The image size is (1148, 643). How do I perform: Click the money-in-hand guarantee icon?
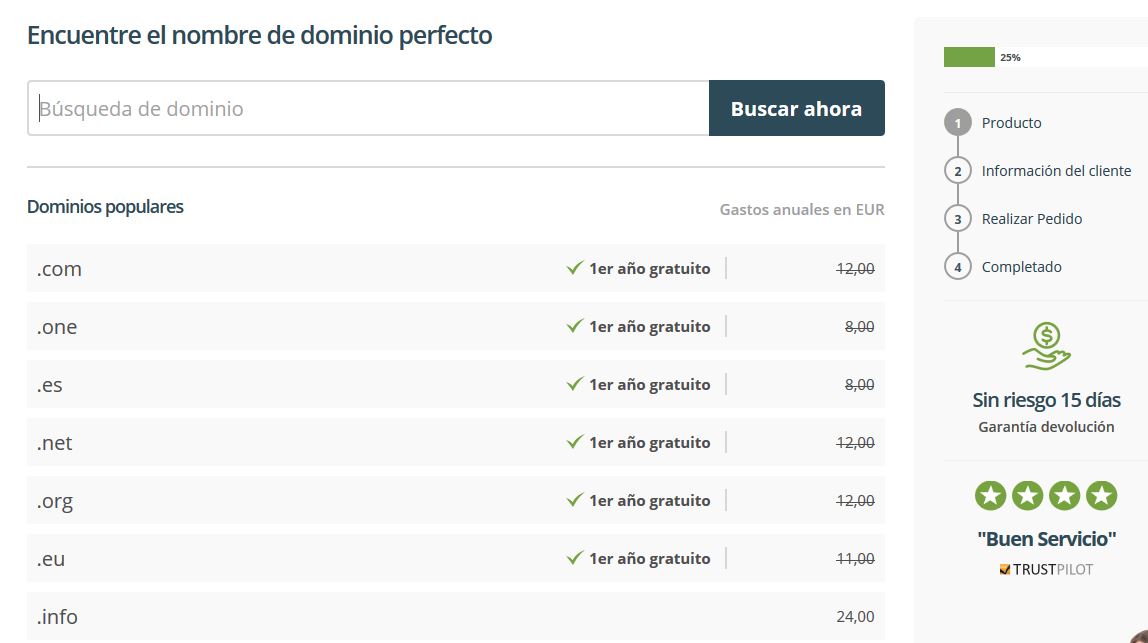[x=1046, y=346]
